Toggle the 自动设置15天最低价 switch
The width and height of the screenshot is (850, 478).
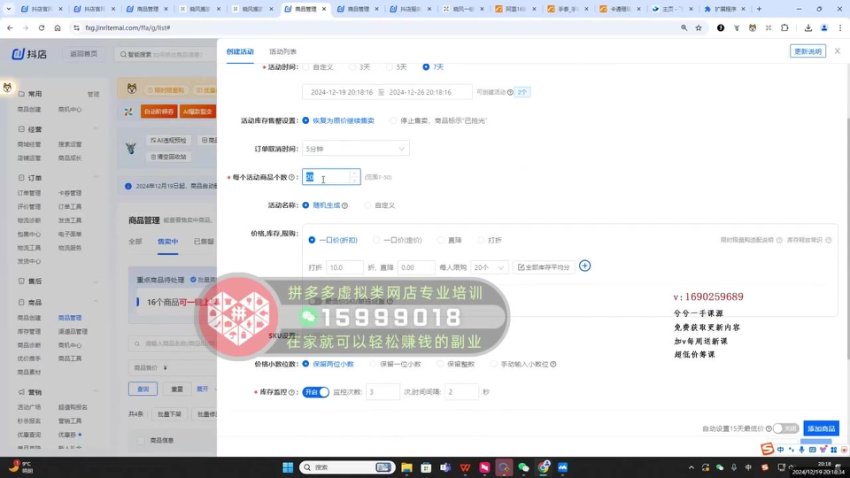785,428
